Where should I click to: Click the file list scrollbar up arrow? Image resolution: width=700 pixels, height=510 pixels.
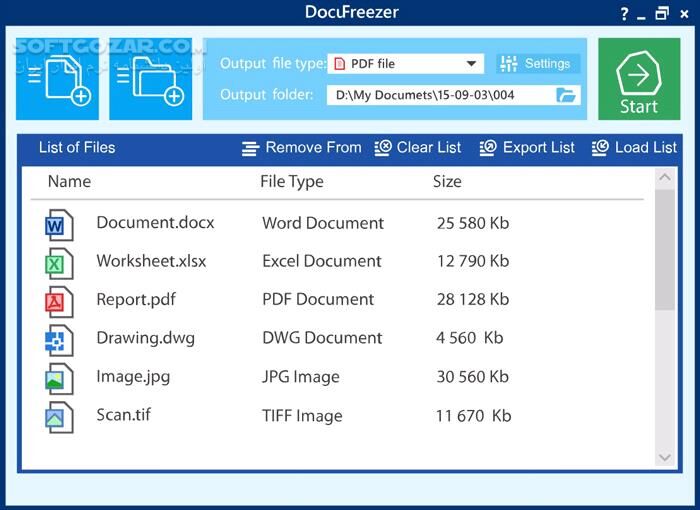[665, 177]
